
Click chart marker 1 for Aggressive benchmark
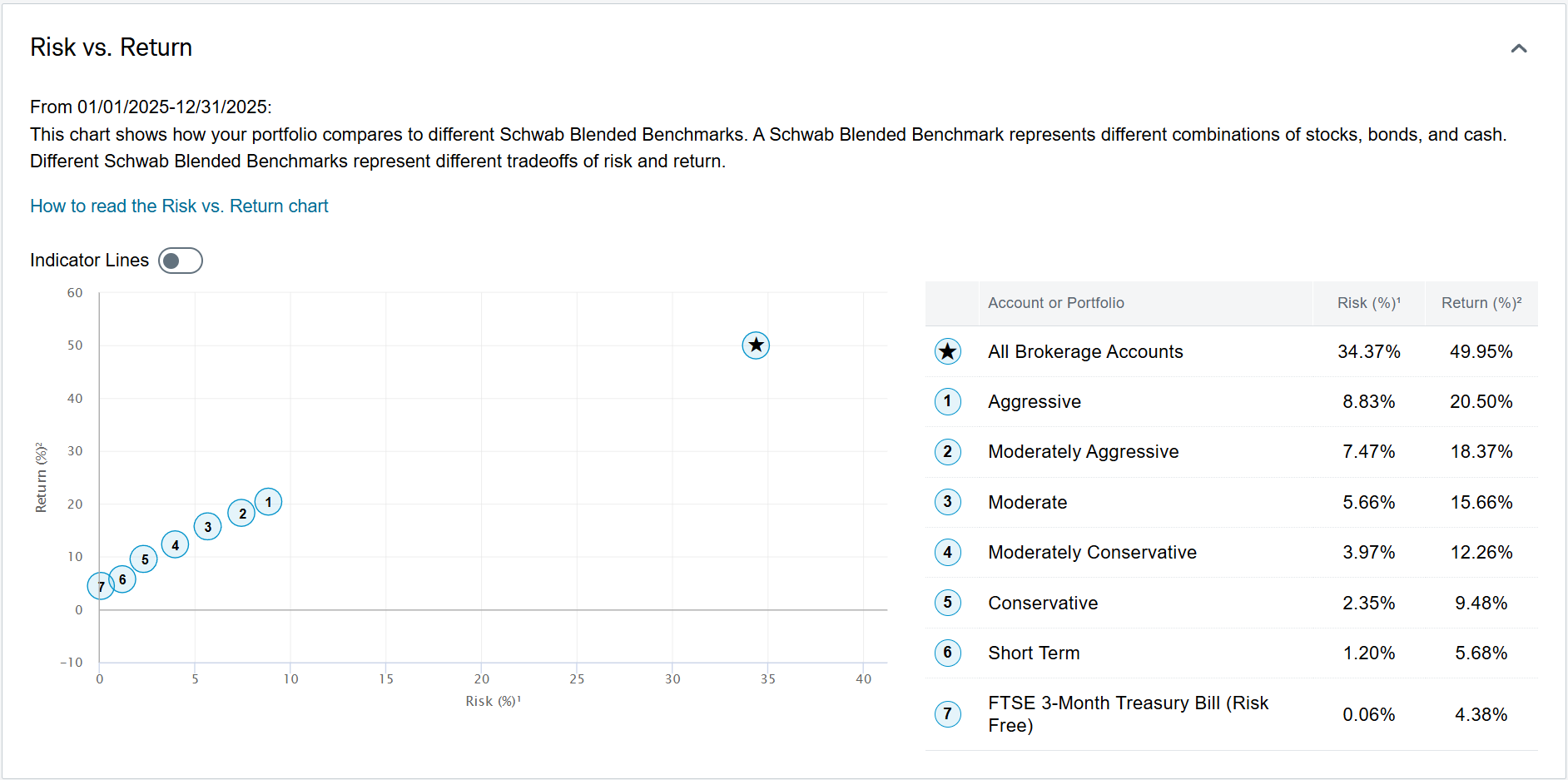point(268,502)
